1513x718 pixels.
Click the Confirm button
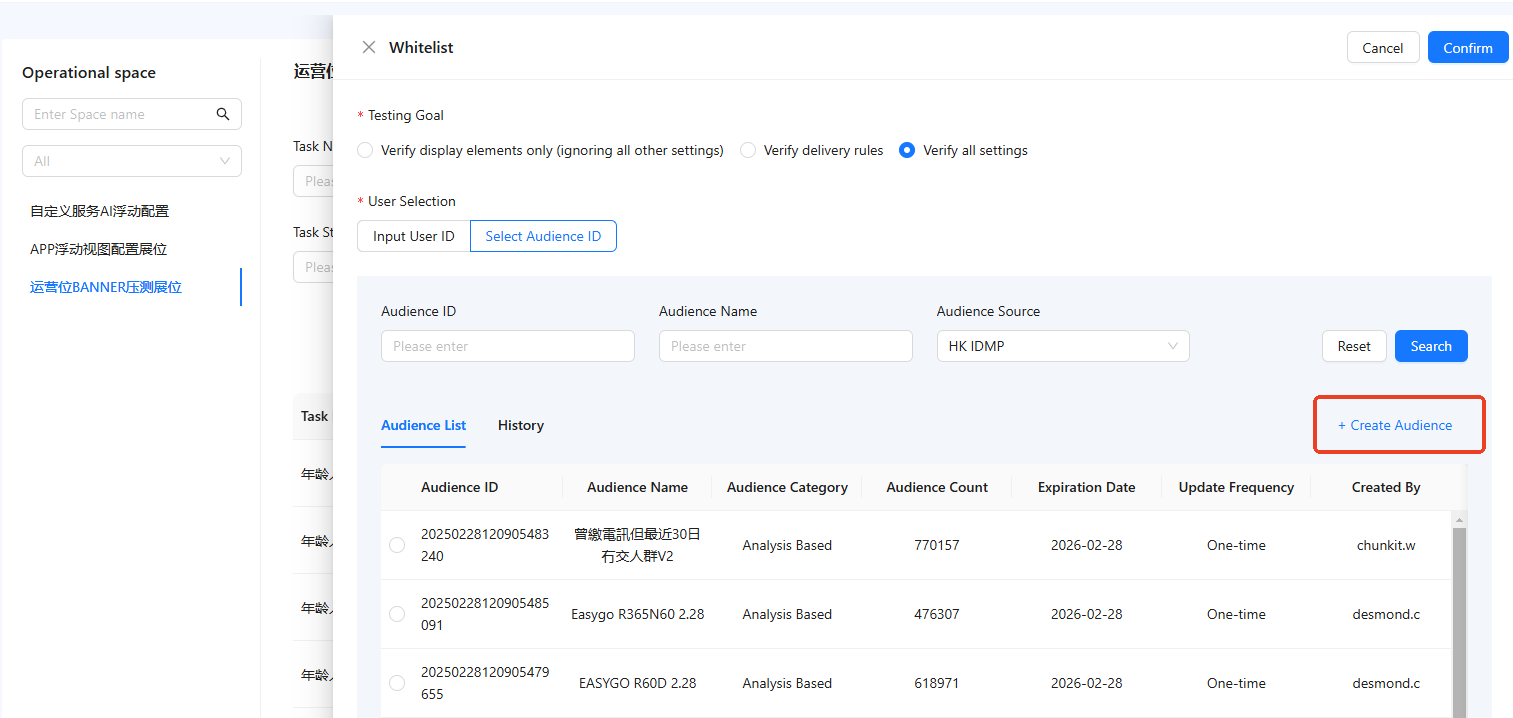1467,48
